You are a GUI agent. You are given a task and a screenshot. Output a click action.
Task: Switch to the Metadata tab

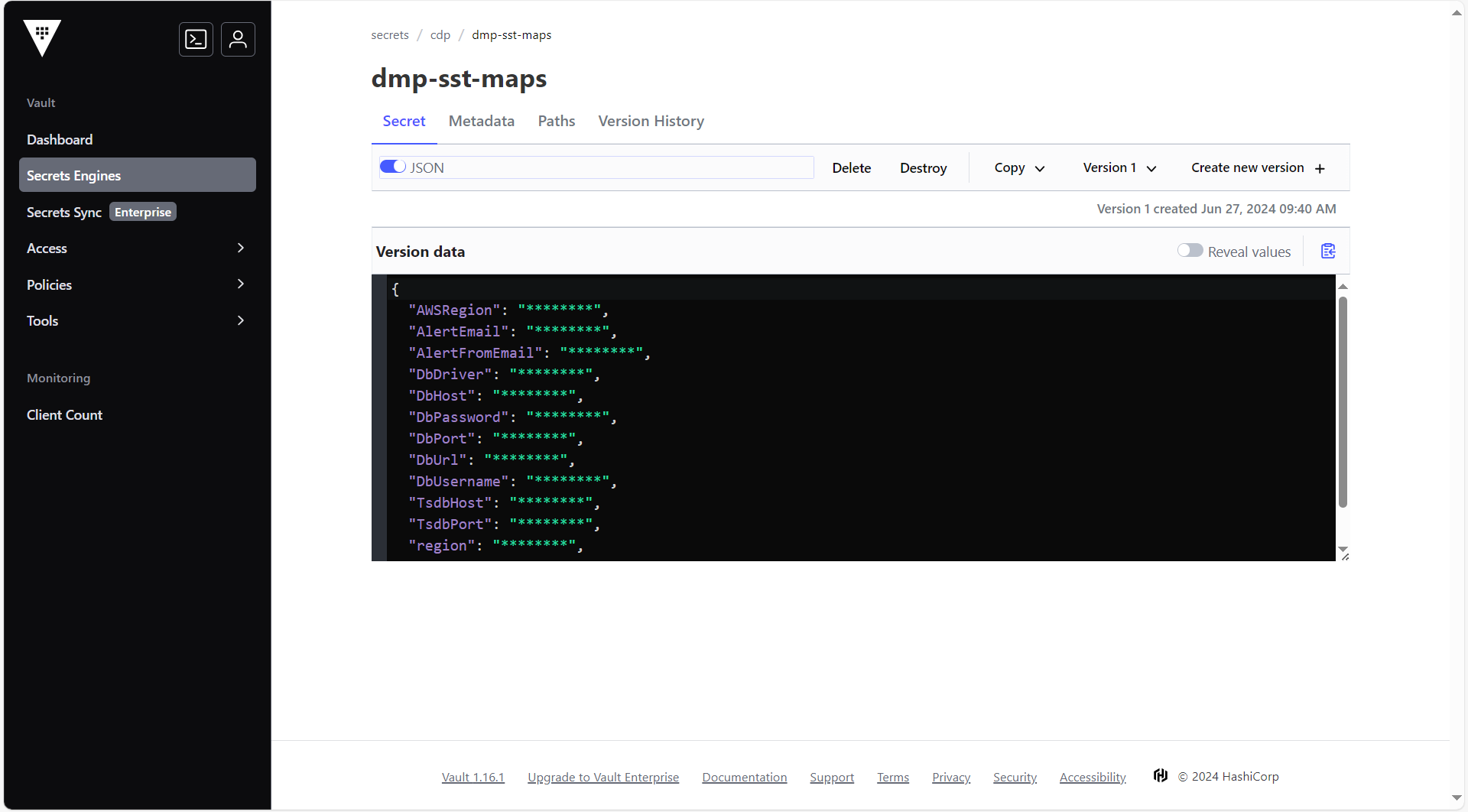pos(481,121)
